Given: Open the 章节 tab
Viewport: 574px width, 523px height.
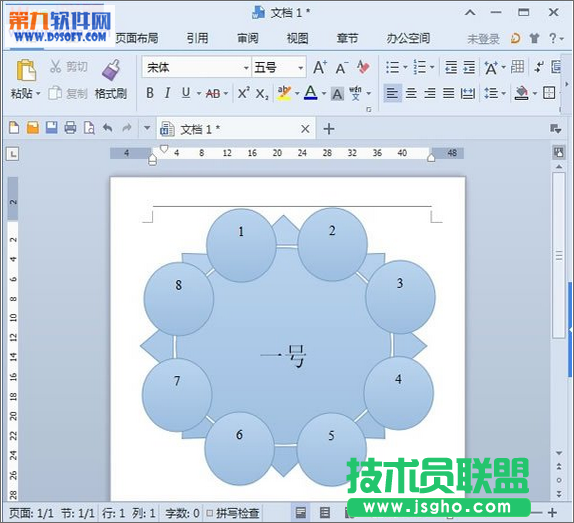Looking at the screenshot, I should (x=347, y=38).
